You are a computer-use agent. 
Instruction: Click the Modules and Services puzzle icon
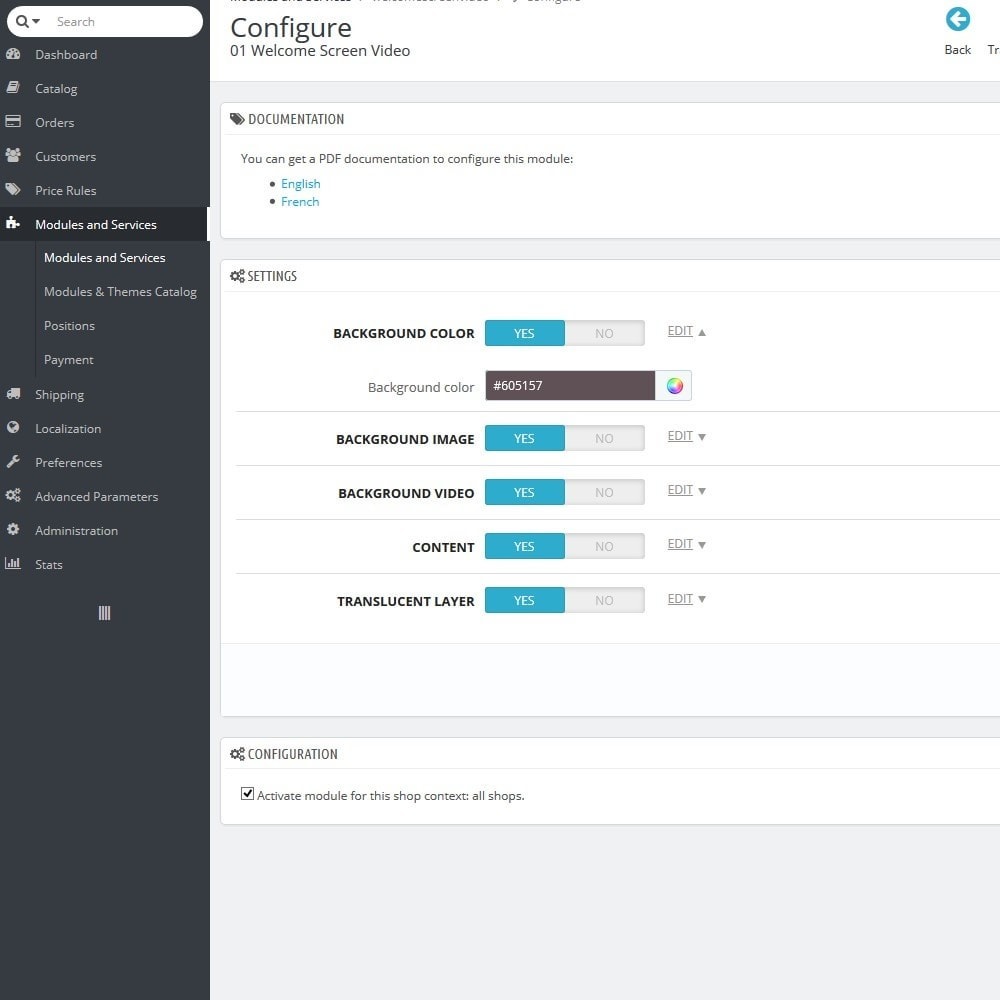coord(13,223)
